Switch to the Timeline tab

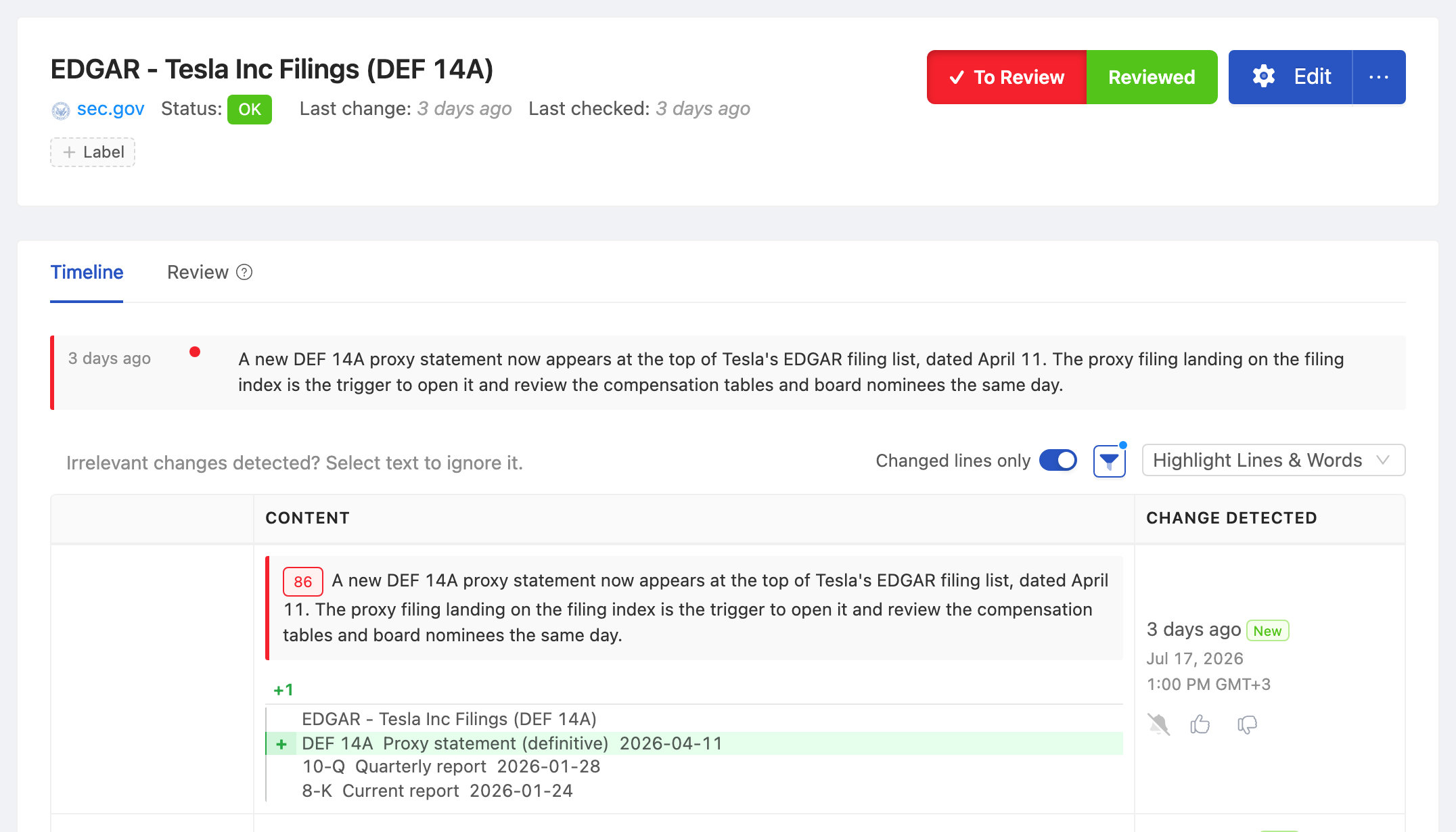[87, 272]
